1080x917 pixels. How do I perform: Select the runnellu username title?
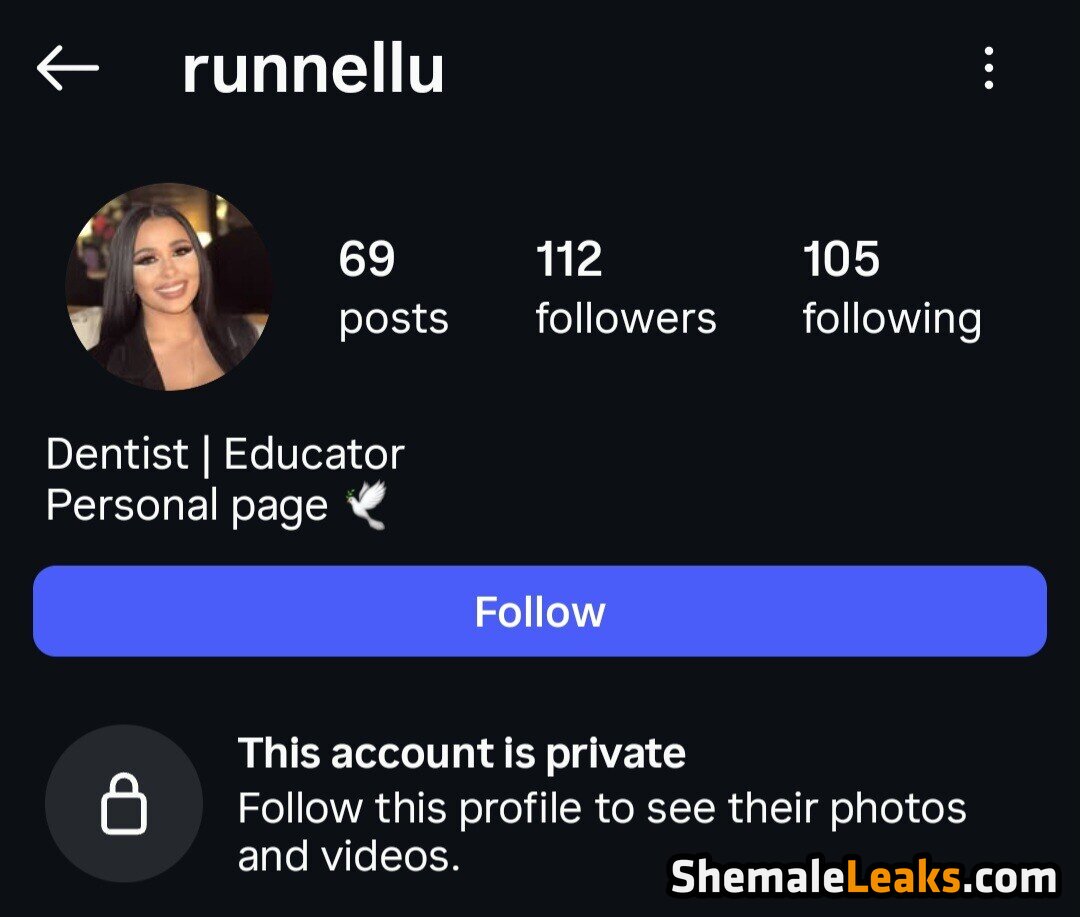click(313, 69)
